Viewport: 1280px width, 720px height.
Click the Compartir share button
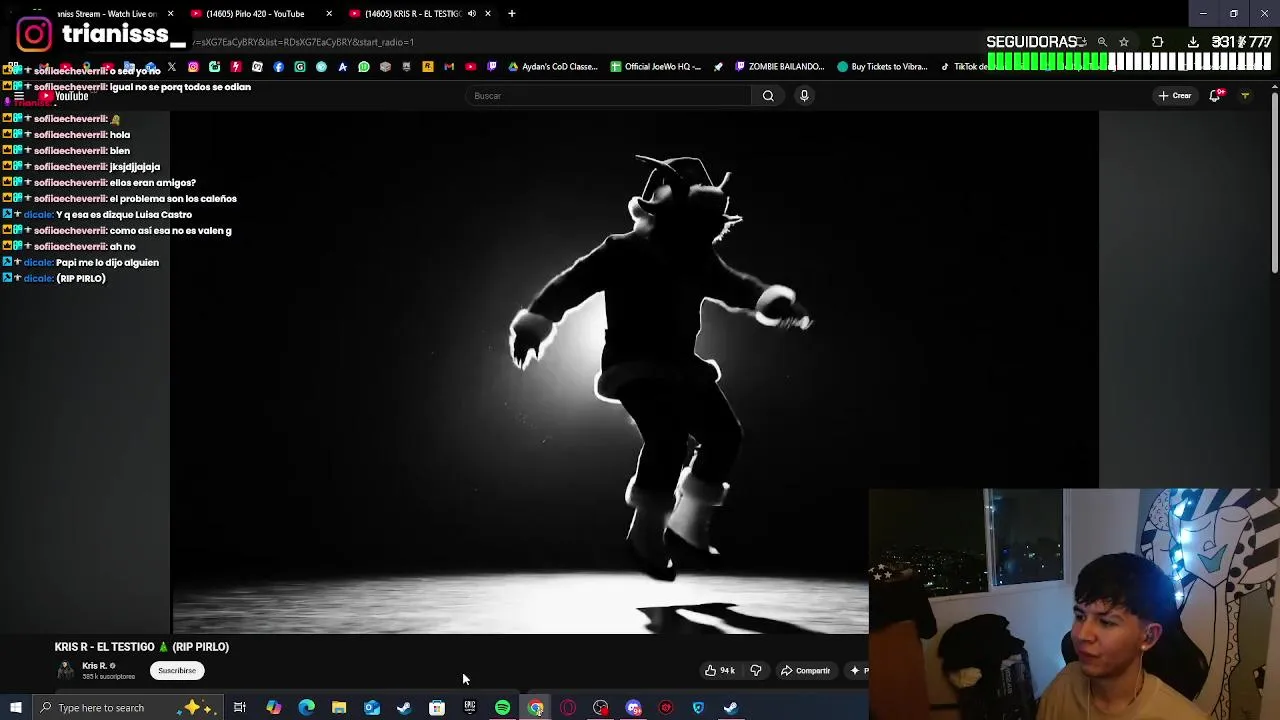805,671
